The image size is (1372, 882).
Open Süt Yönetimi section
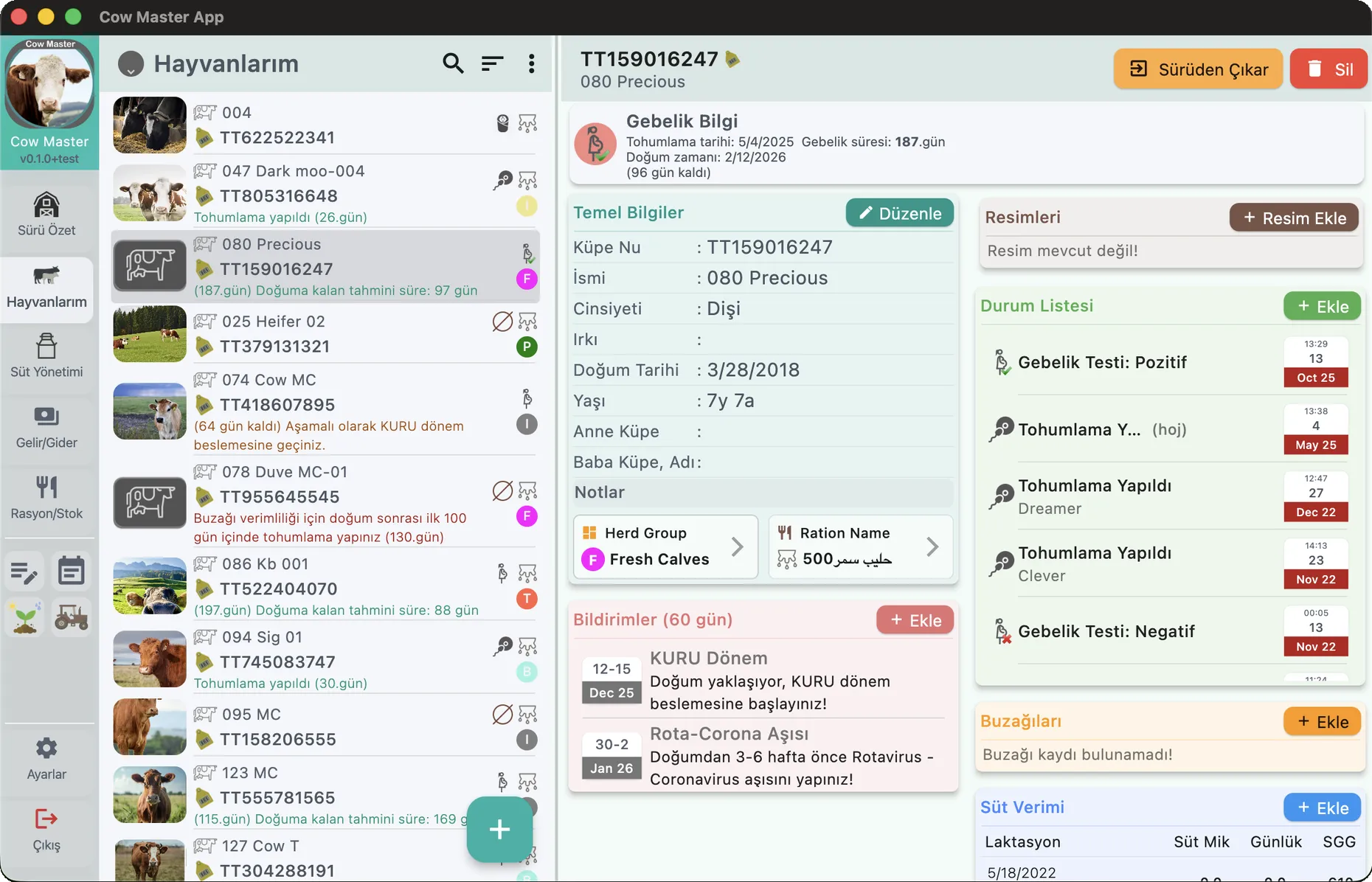[46, 356]
